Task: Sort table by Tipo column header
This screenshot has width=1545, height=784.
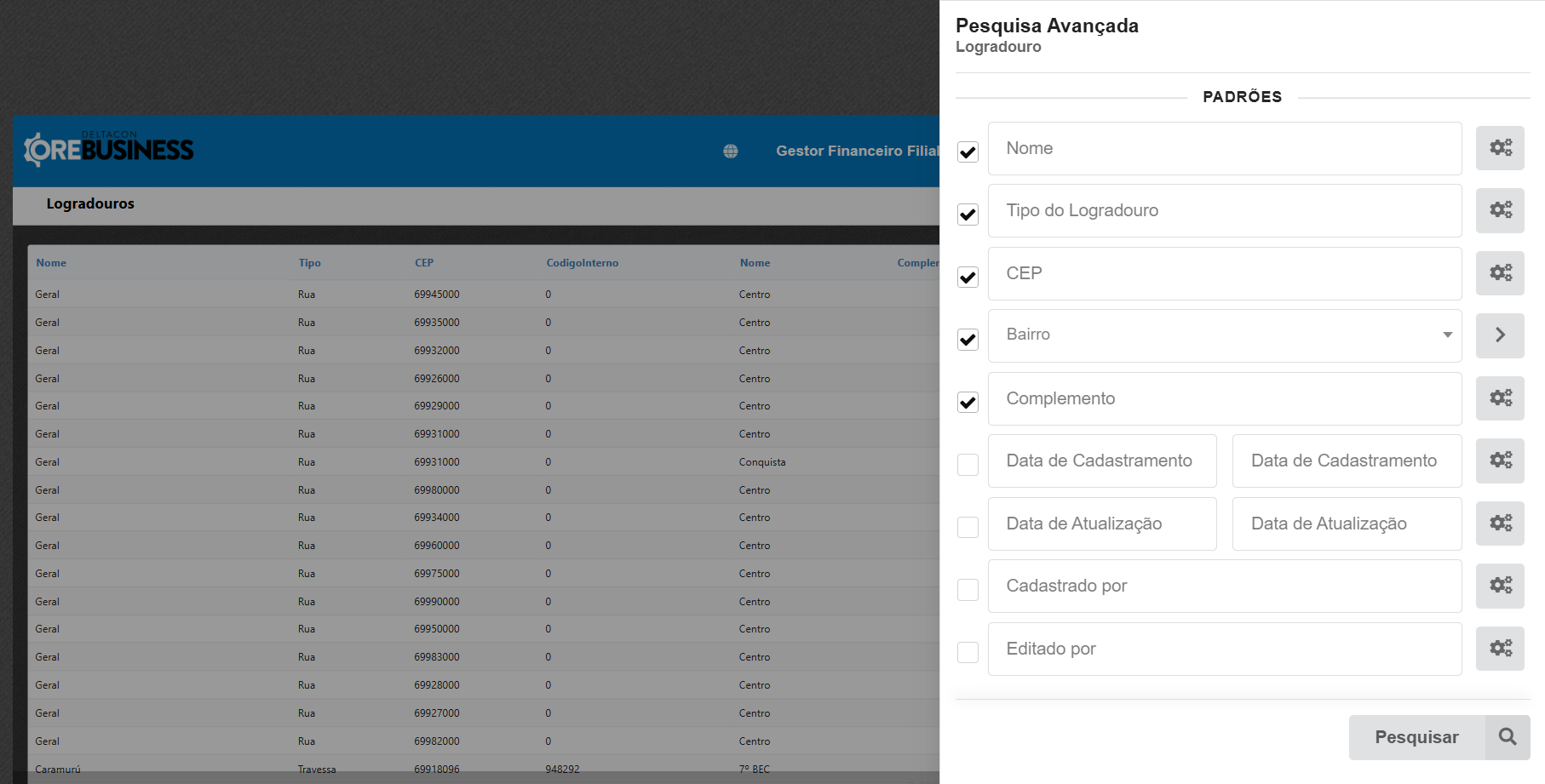Action: 309,263
